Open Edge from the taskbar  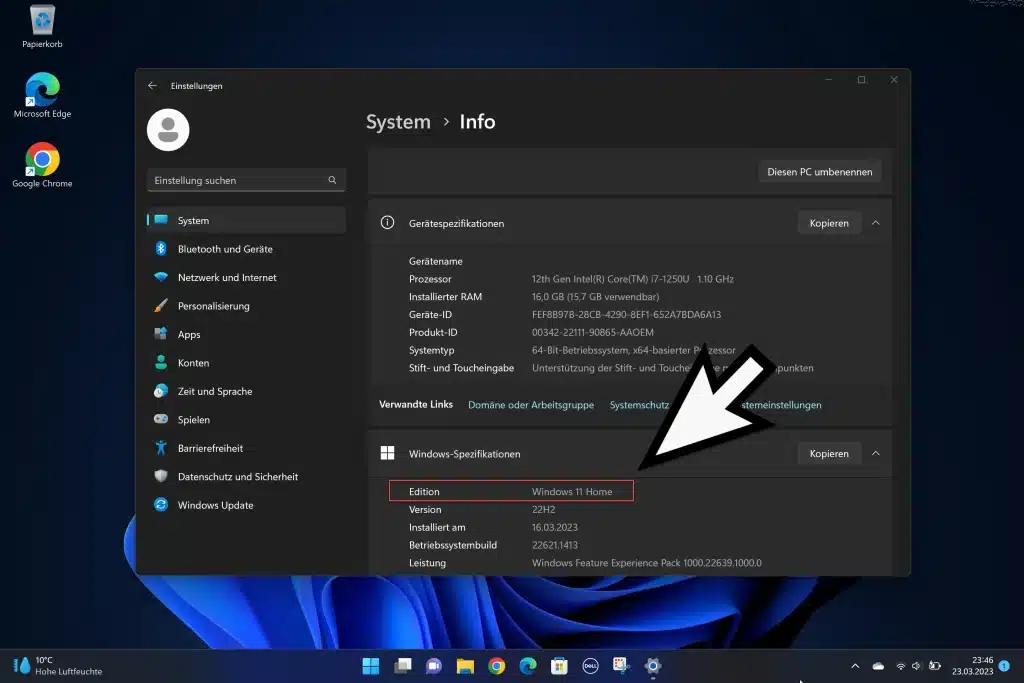(528, 666)
